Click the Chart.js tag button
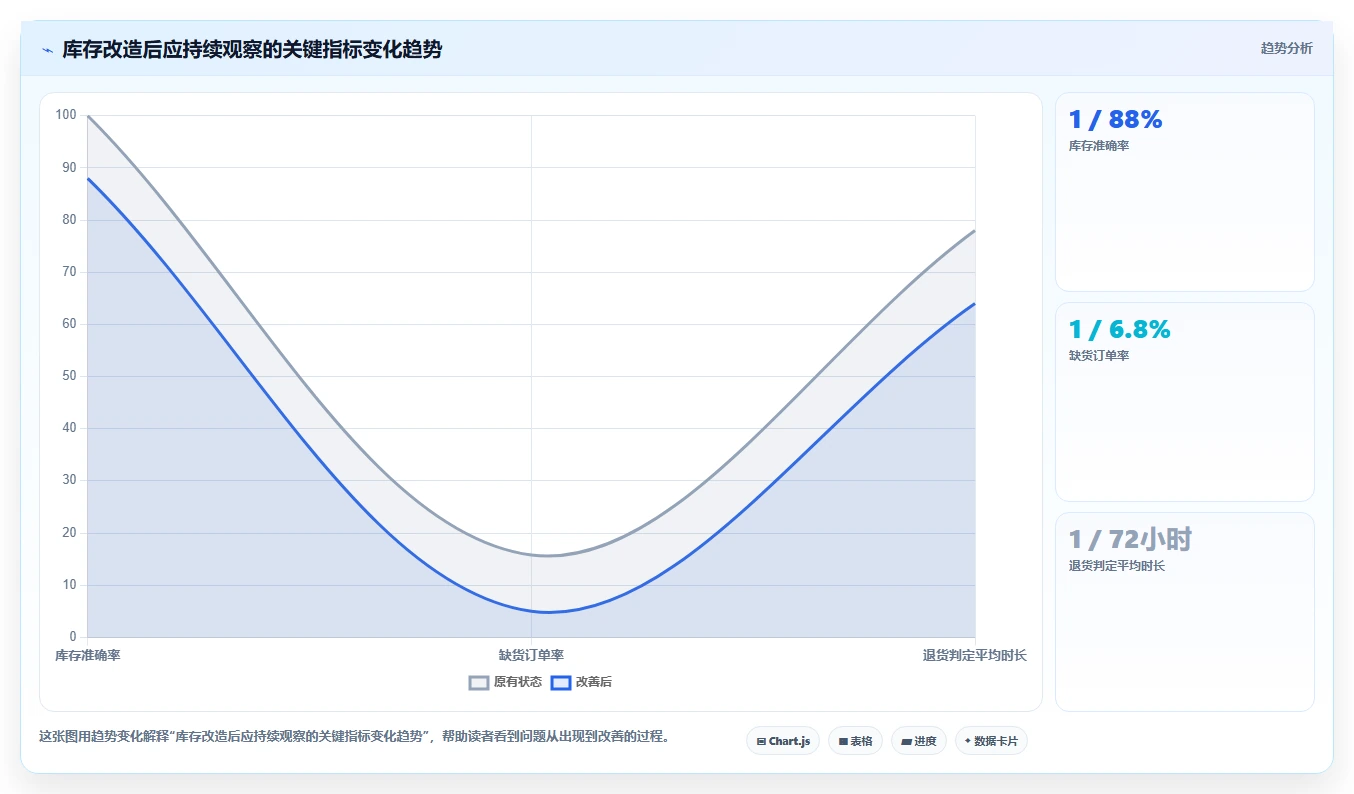This screenshot has width=1354, height=794. pos(783,741)
